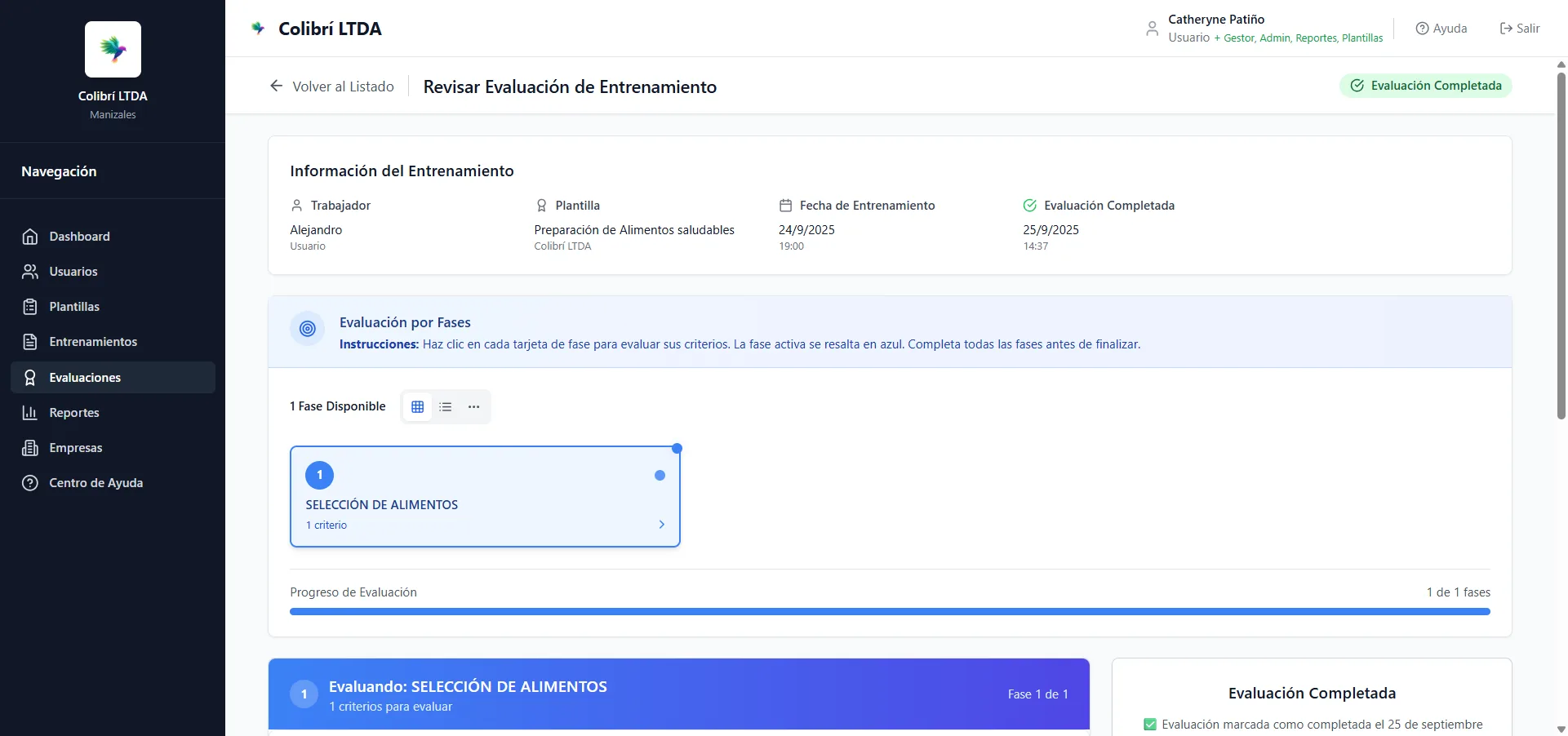Click Preparación de Alimentos saludables template name
Screen dimensions: 1568x736
pyautogui.click(x=634, y=230)
